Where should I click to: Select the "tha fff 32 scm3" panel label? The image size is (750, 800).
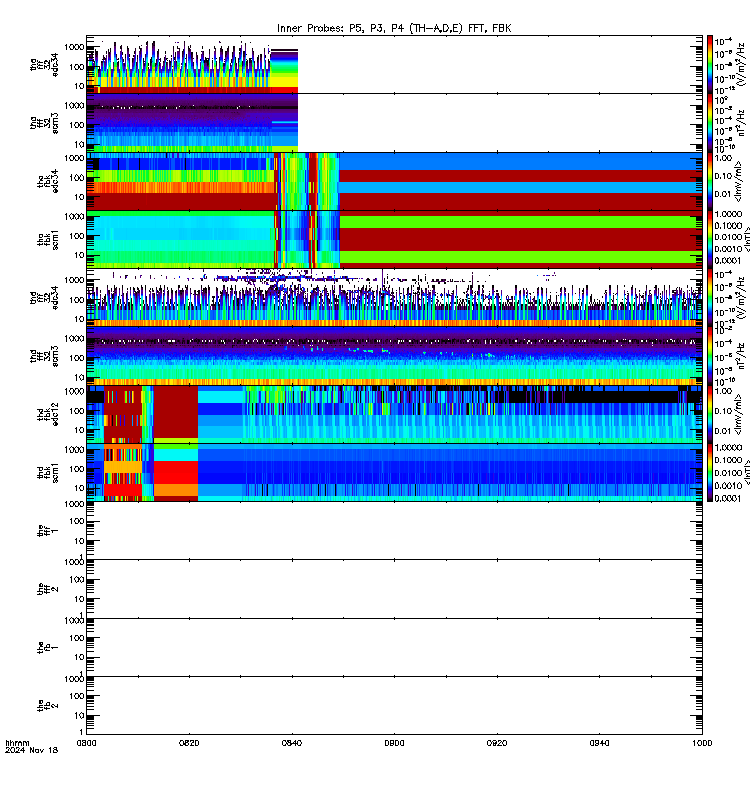tap(44, 123)
